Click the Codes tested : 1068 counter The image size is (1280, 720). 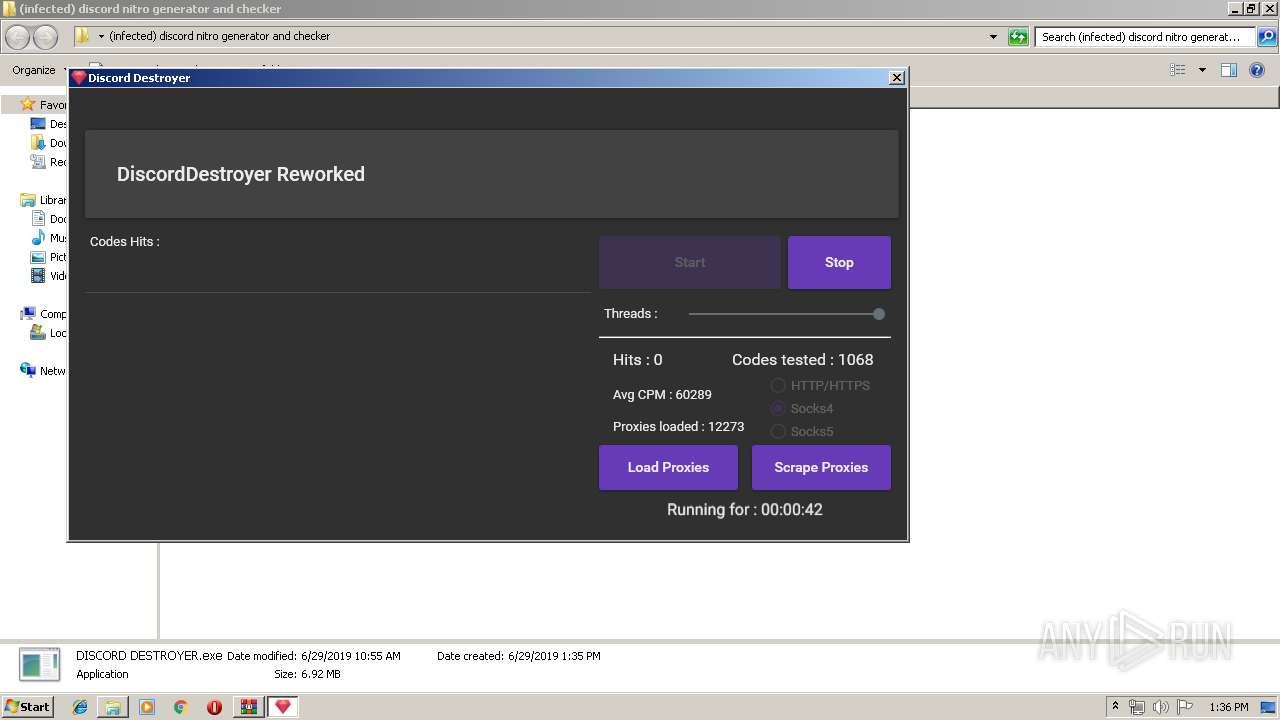[802, 360]
